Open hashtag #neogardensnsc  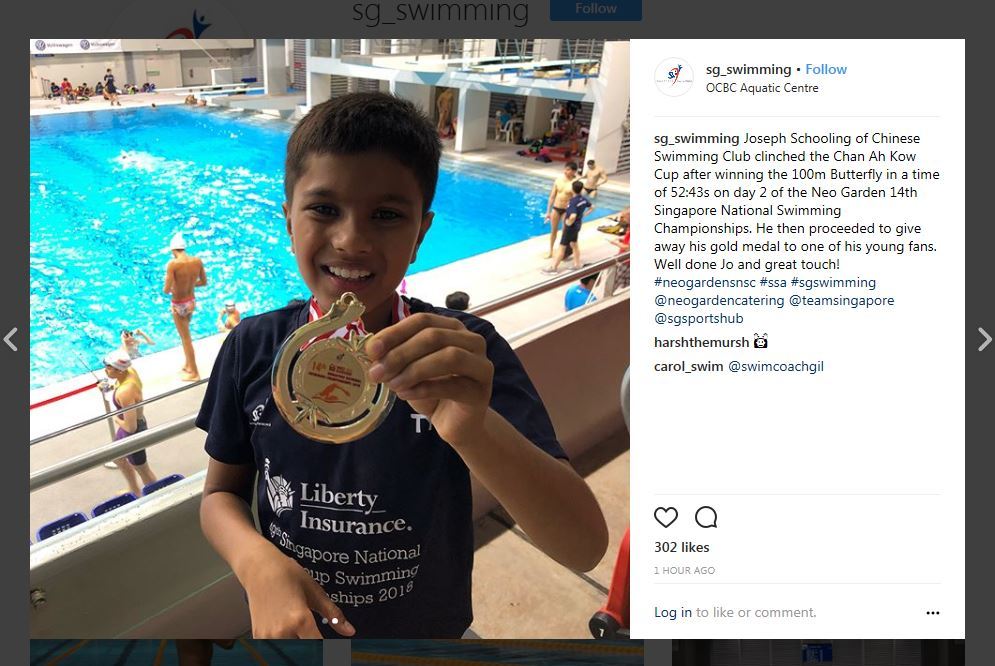(x=704, y=282)
